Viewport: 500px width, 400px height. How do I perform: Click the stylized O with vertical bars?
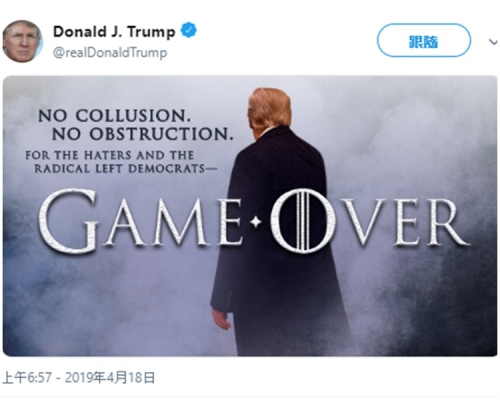(x=302, y=220)
